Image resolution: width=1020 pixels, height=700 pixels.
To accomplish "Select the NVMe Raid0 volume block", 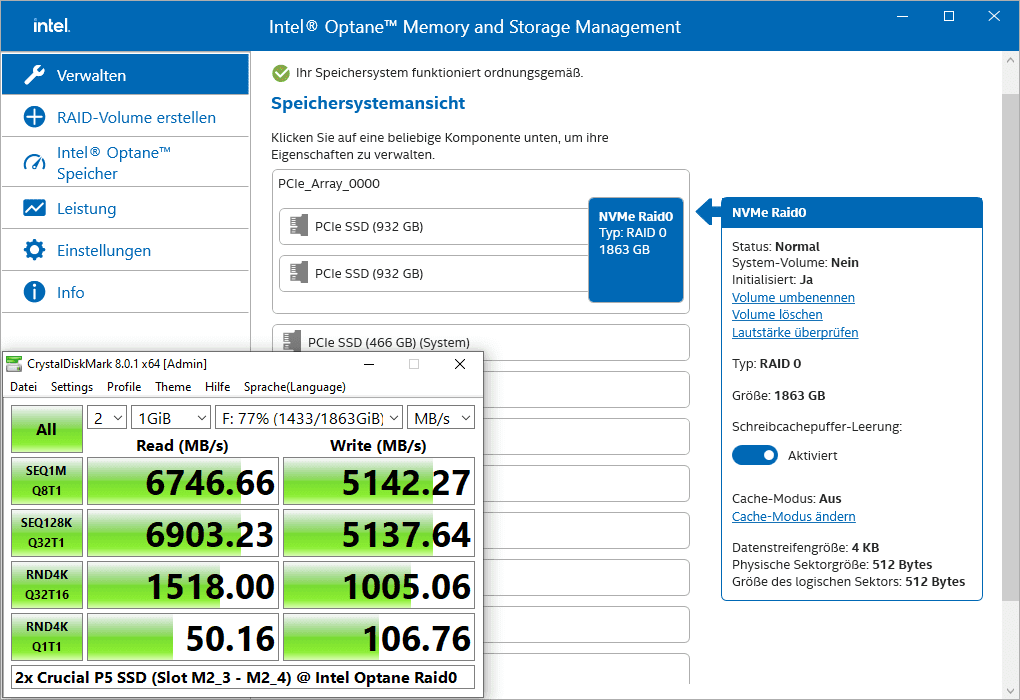I will 636,250.
